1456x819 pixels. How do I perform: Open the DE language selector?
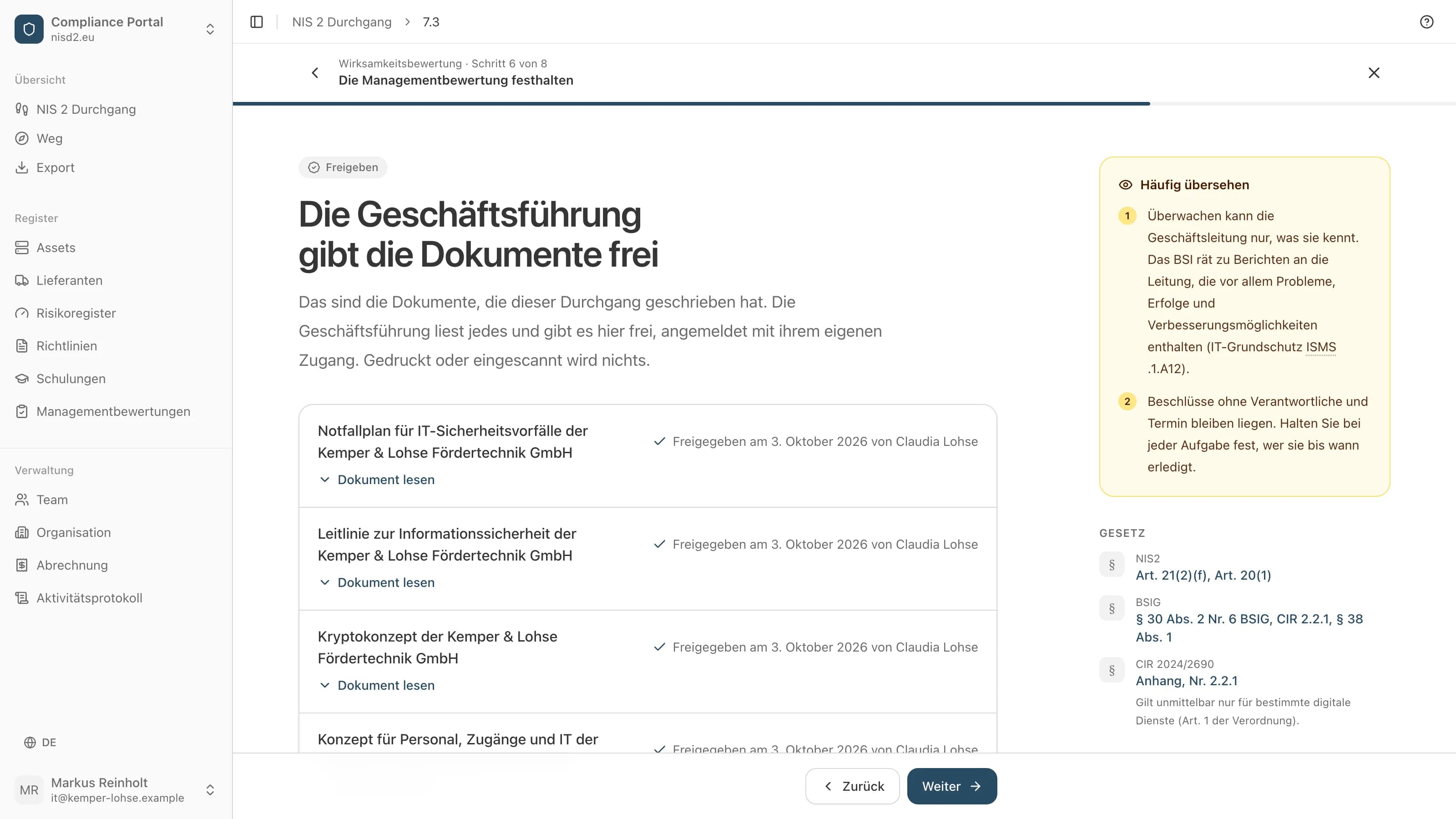click(x=40, y=742)
